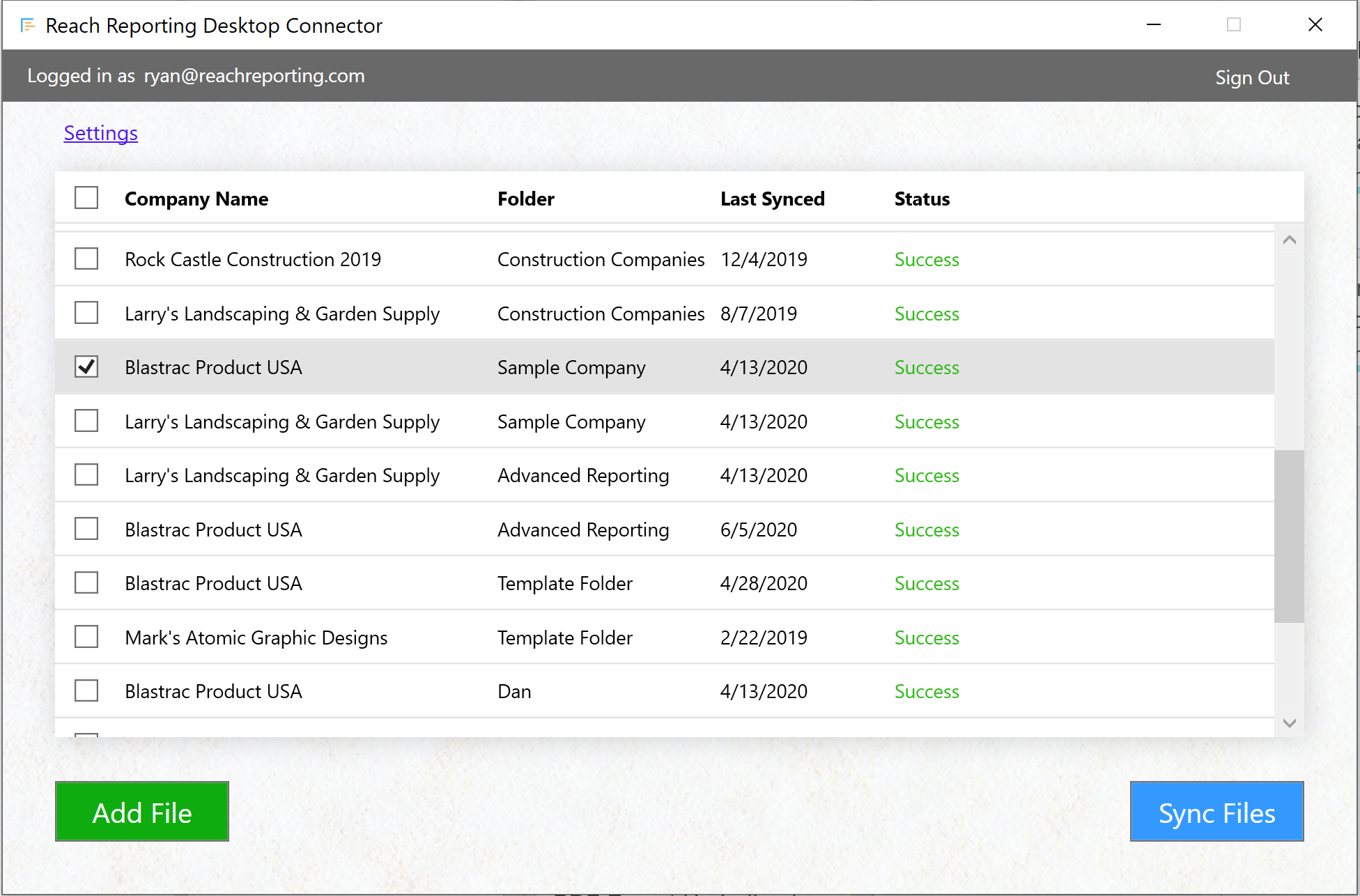Check Larry's Landscaping Sample Company row checkbox
Viewport: 1360px width, 896px height.
click(x=86, y=421)
